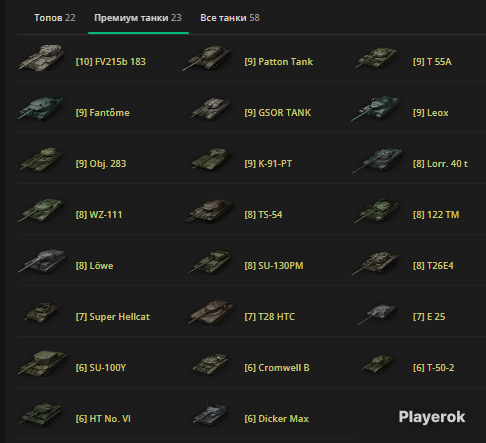Click the E 25 tank icon
The image size is (486, 443).
click(377, 314)
